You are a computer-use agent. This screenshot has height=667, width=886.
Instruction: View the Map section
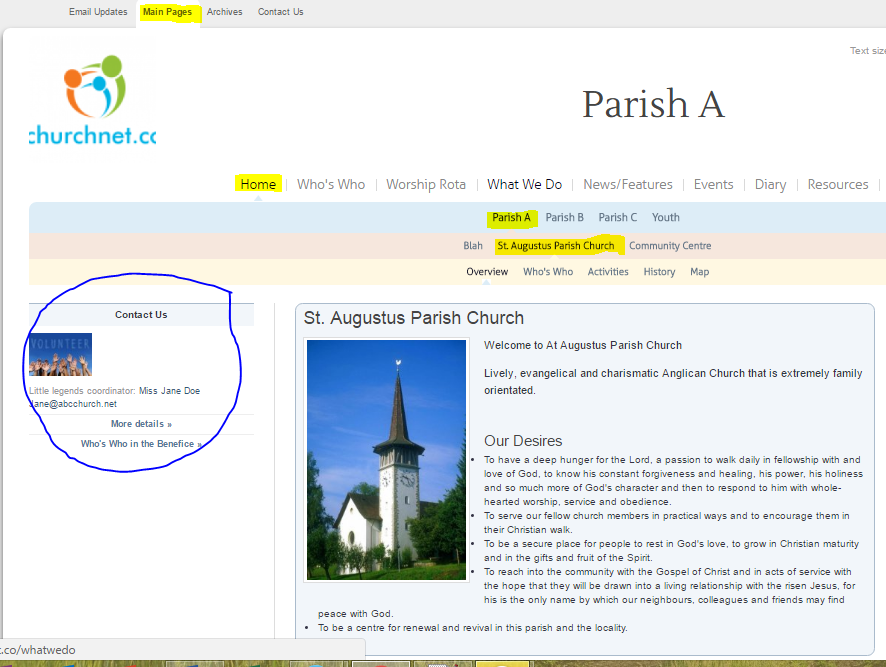pyautogui.click(x=699, y=271)
